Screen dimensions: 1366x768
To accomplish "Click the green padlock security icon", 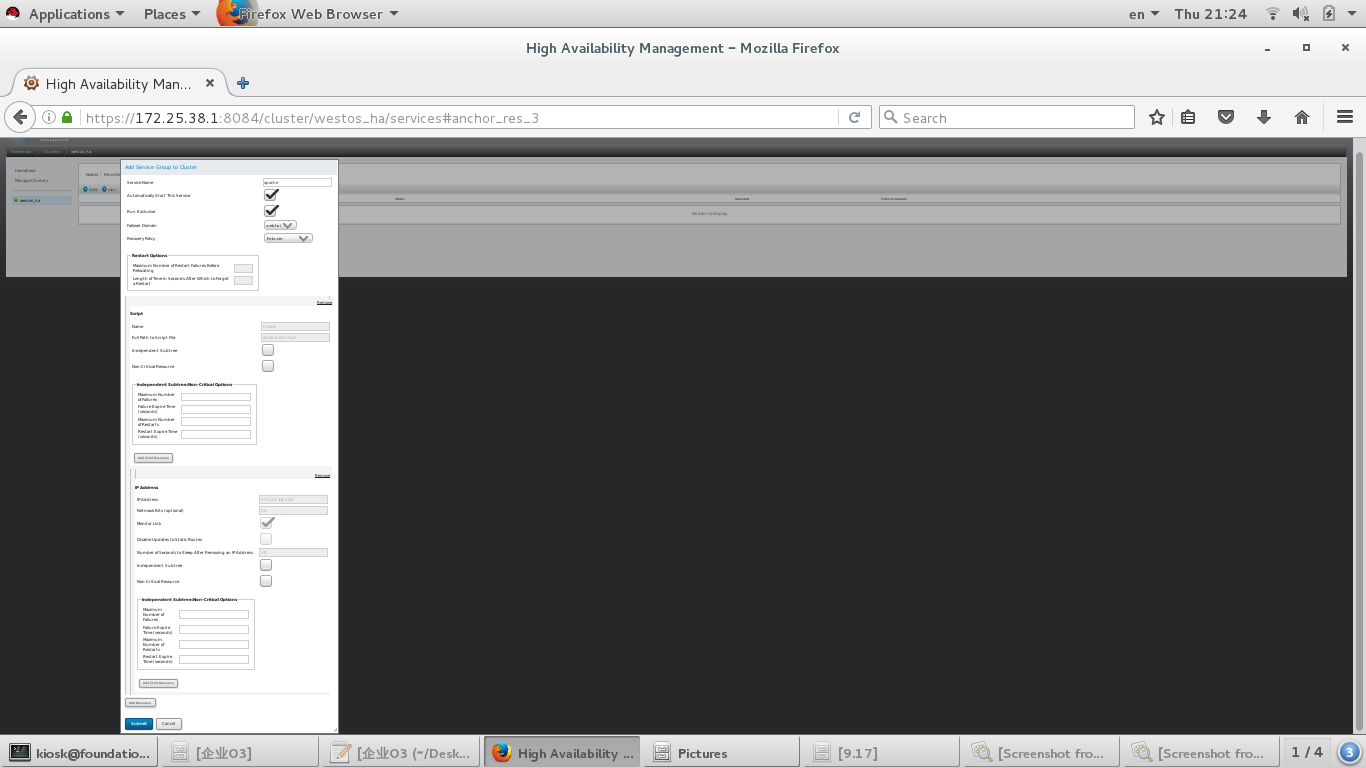I will [x=67, y=117].
